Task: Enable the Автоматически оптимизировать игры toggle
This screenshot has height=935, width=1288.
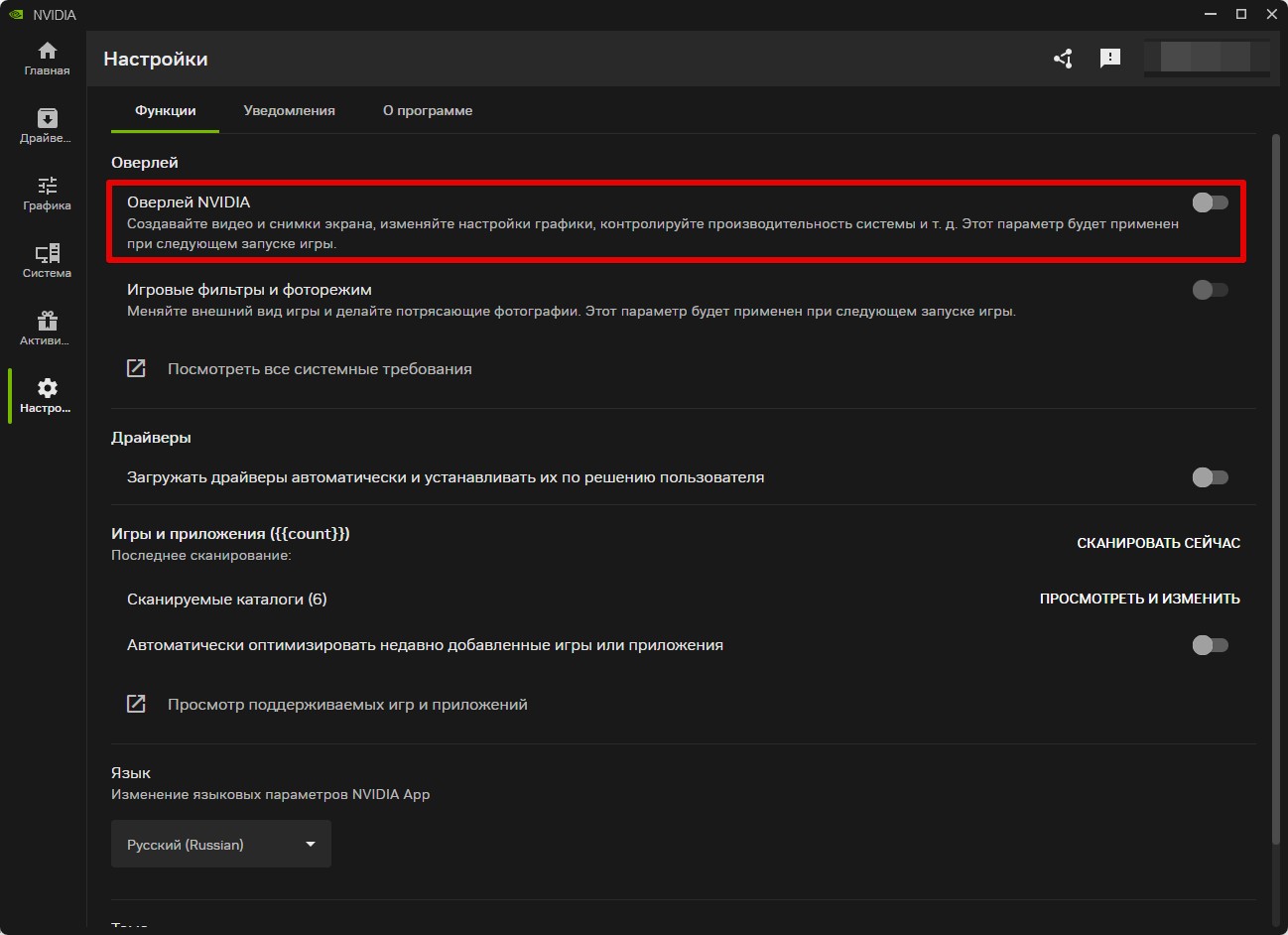Action: click(1210, 645)
